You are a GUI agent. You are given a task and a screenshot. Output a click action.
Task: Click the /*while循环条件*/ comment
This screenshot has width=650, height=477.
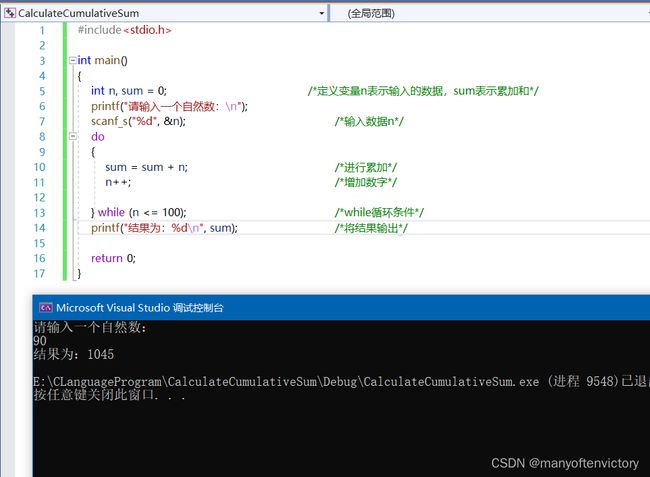pyautogui.click(x=379, y=213)
